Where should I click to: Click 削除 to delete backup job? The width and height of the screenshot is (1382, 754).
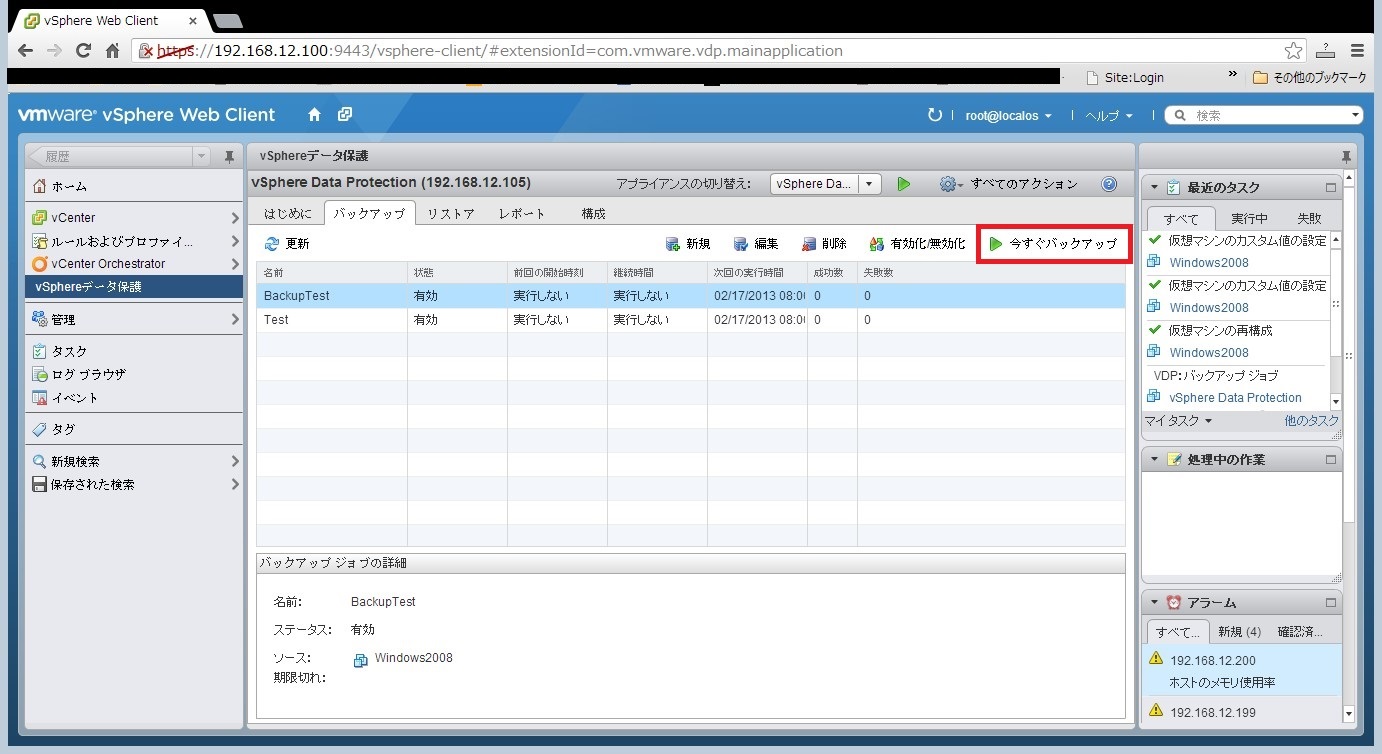coord(823,244)
